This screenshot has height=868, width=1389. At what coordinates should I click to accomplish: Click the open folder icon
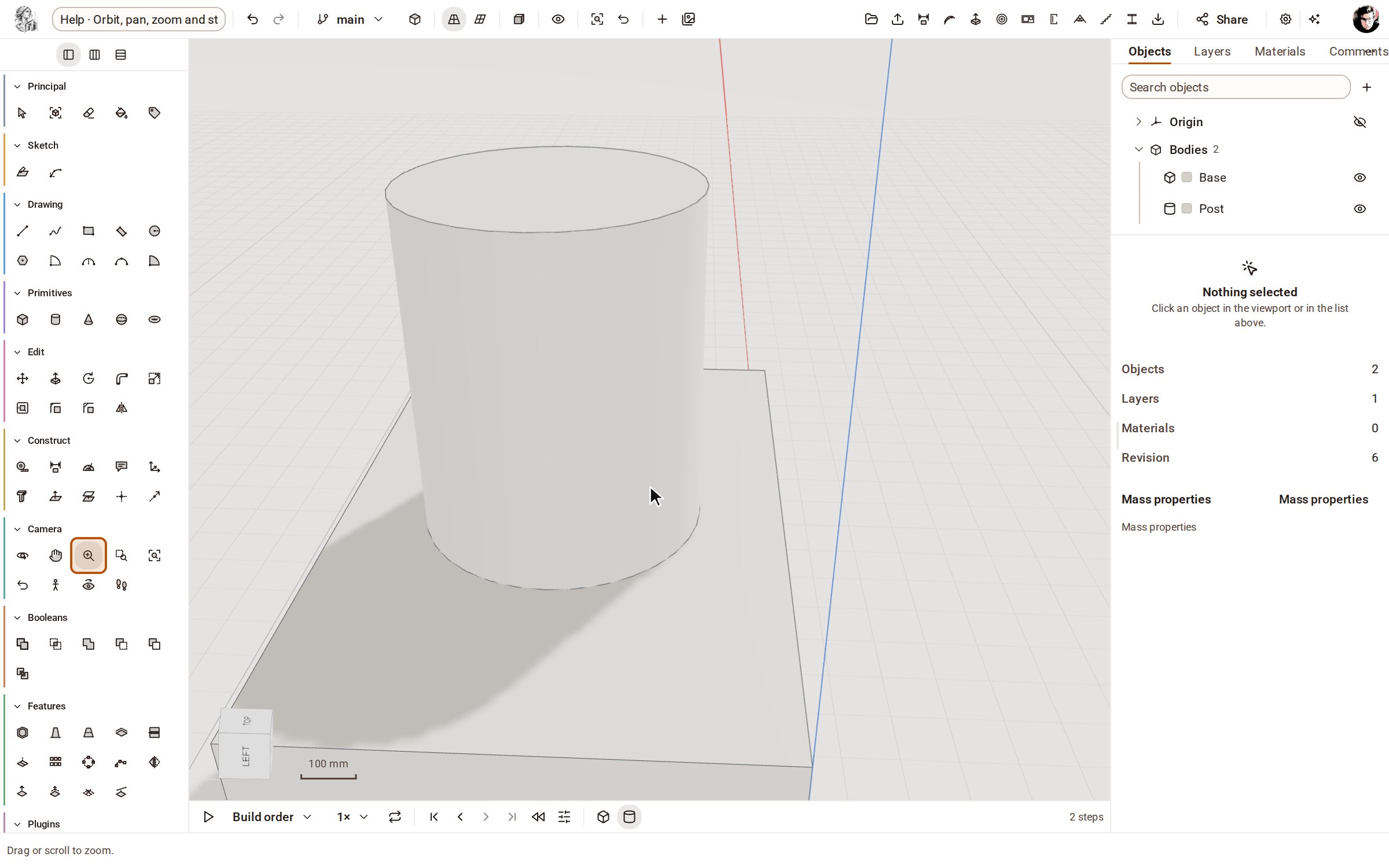click(x=872, y=19)
